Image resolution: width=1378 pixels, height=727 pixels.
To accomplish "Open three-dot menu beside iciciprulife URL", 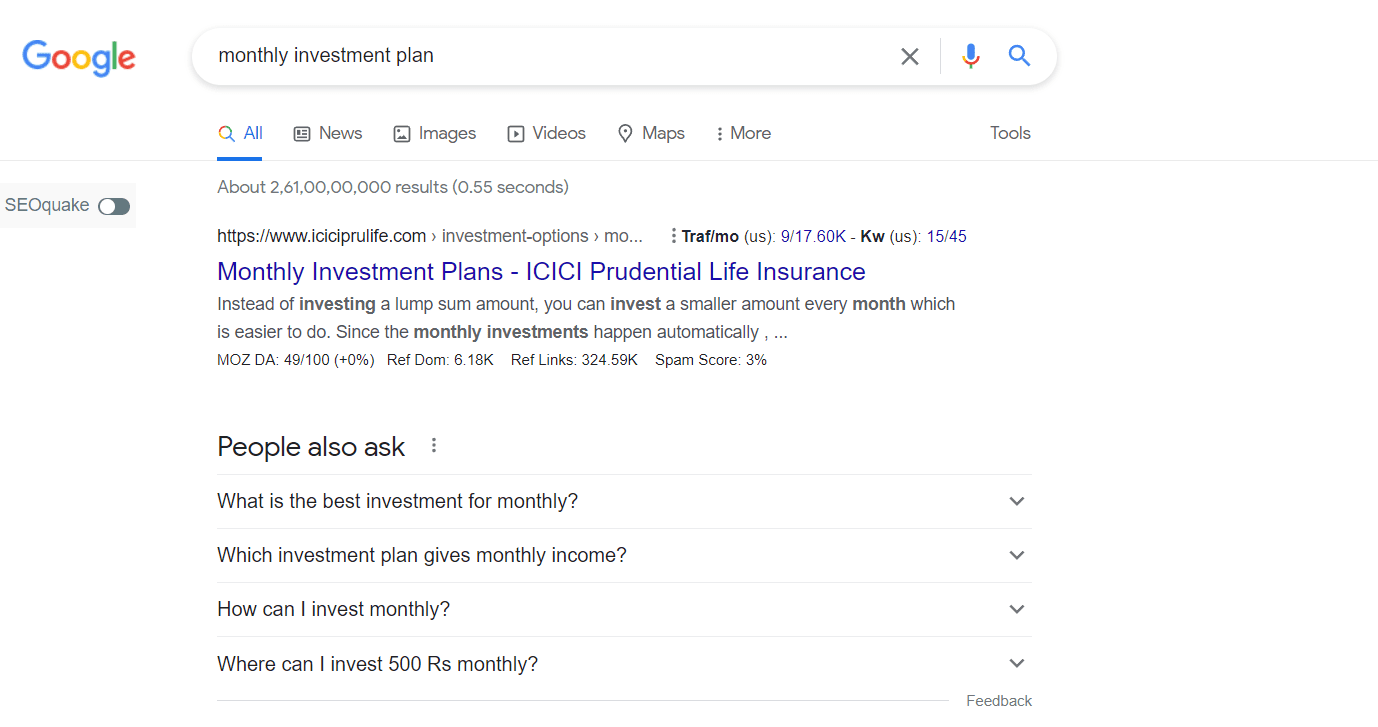I will click(x=673, y=236).
